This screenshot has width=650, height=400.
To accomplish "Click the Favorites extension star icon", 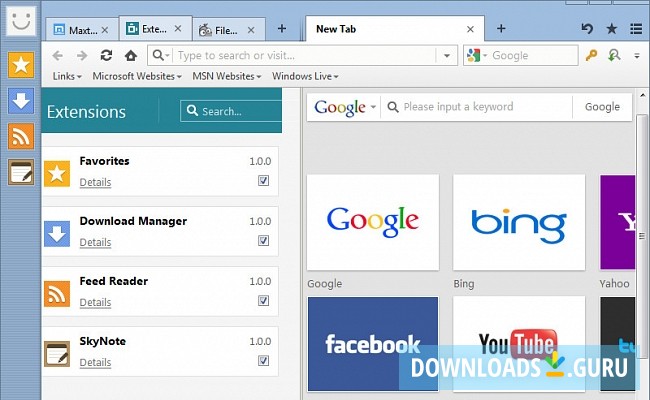I will click(x=57, y=174).
